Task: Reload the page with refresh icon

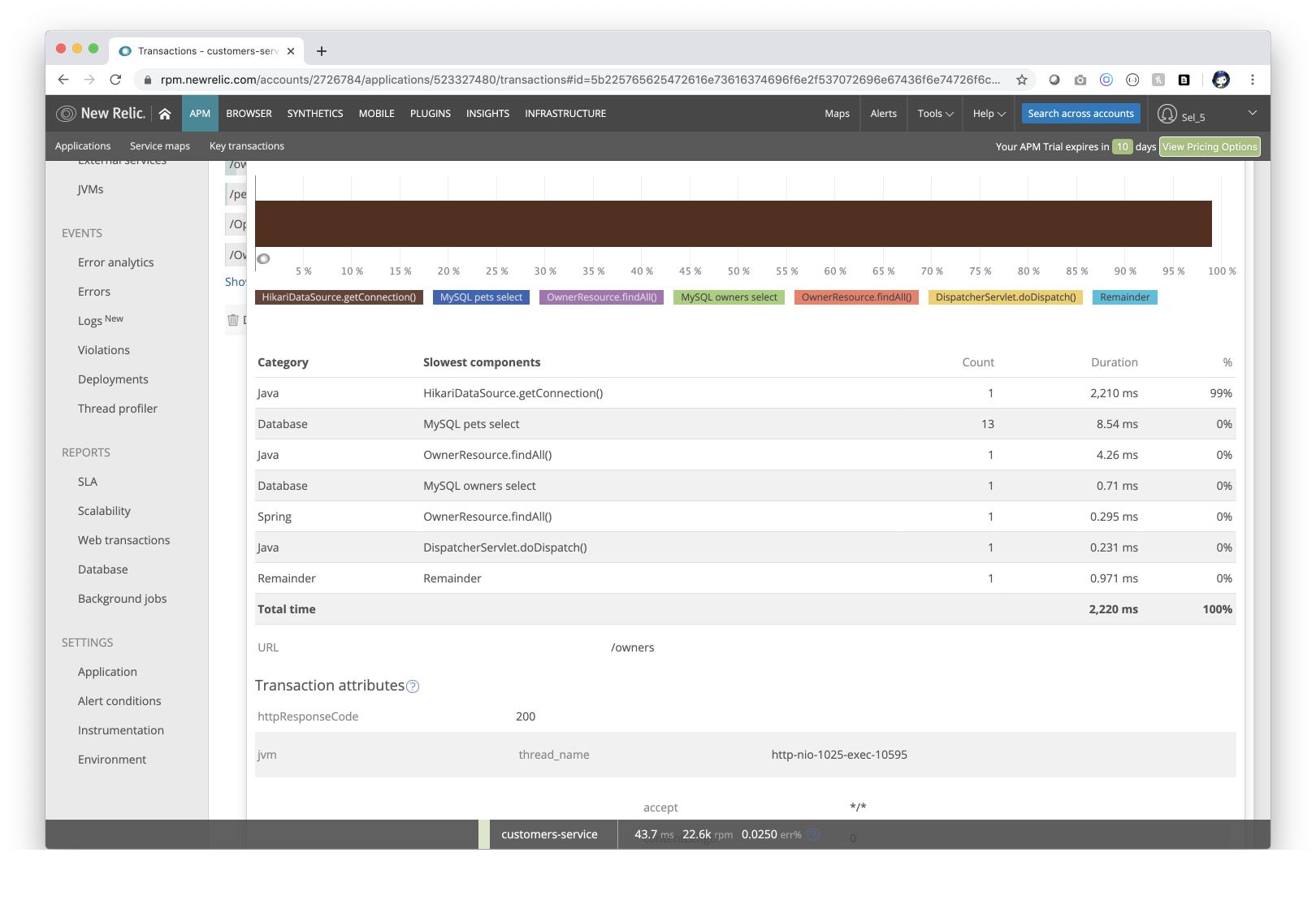Action: [115, 80]
